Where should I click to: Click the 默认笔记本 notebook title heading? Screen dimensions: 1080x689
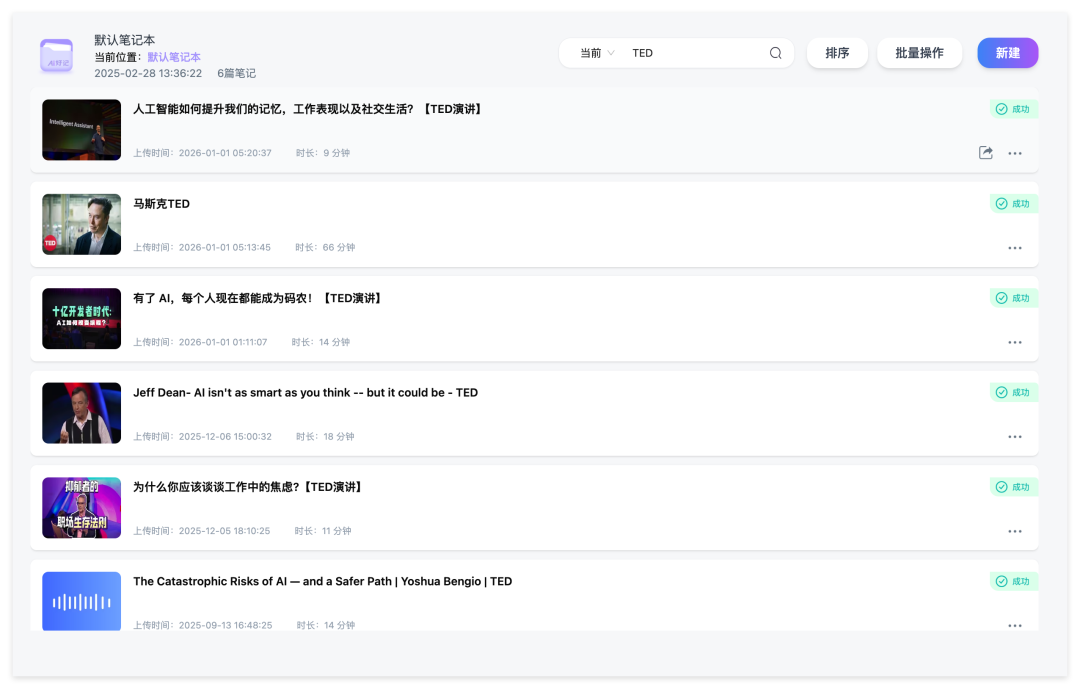[x=125, y=40]
